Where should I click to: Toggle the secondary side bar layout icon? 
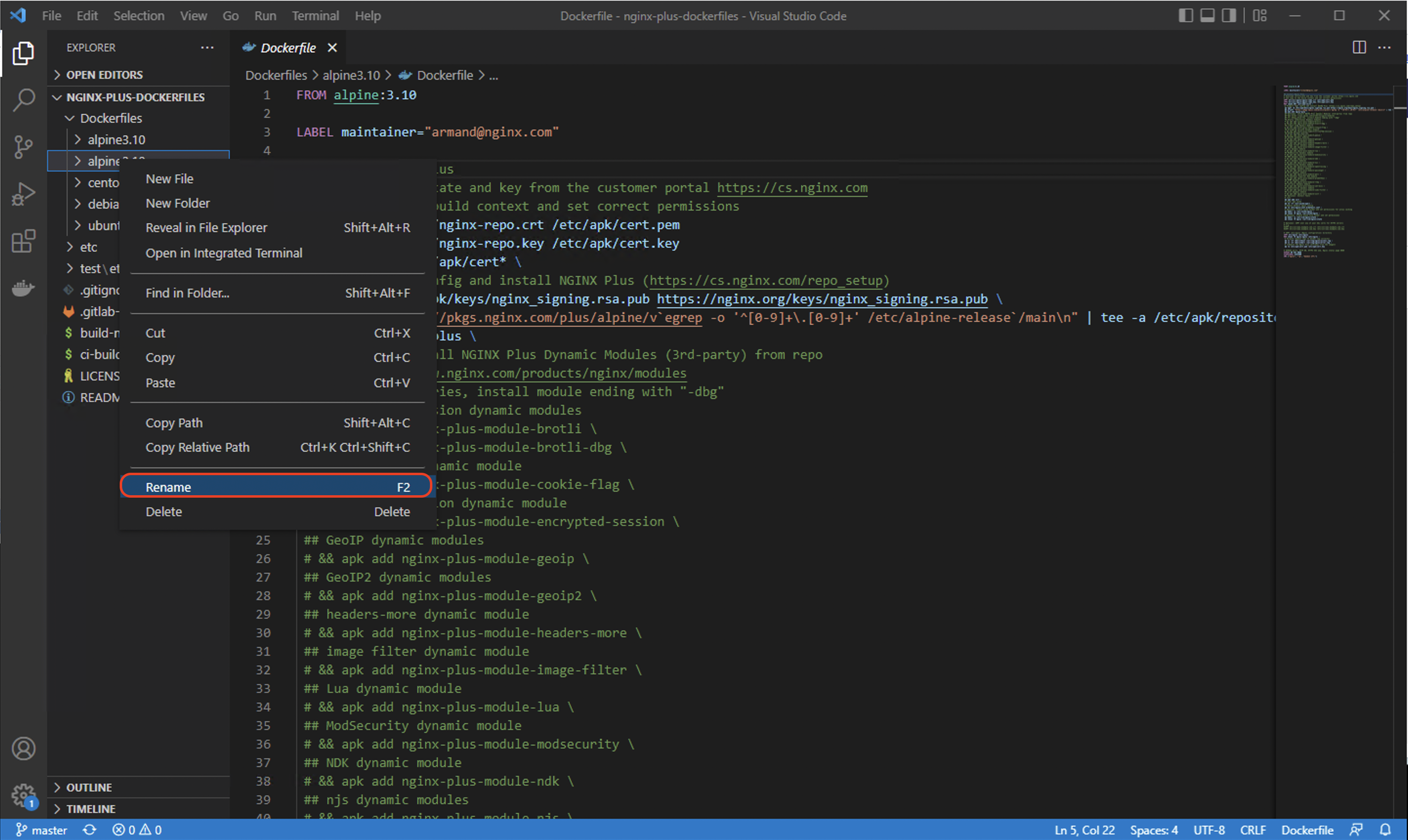pos(1229,16)
